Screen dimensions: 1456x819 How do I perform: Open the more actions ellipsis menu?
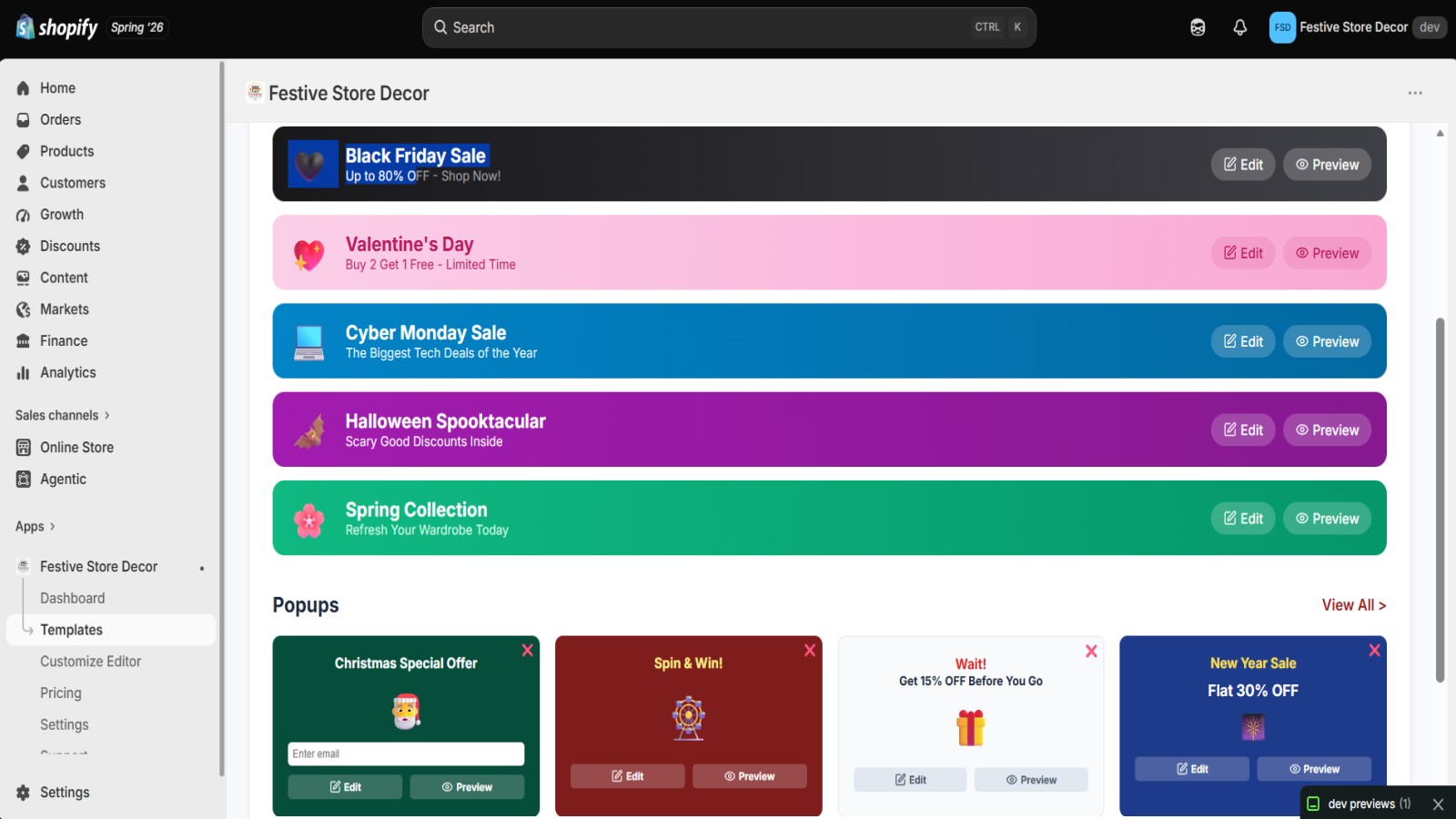[1415, 93]
